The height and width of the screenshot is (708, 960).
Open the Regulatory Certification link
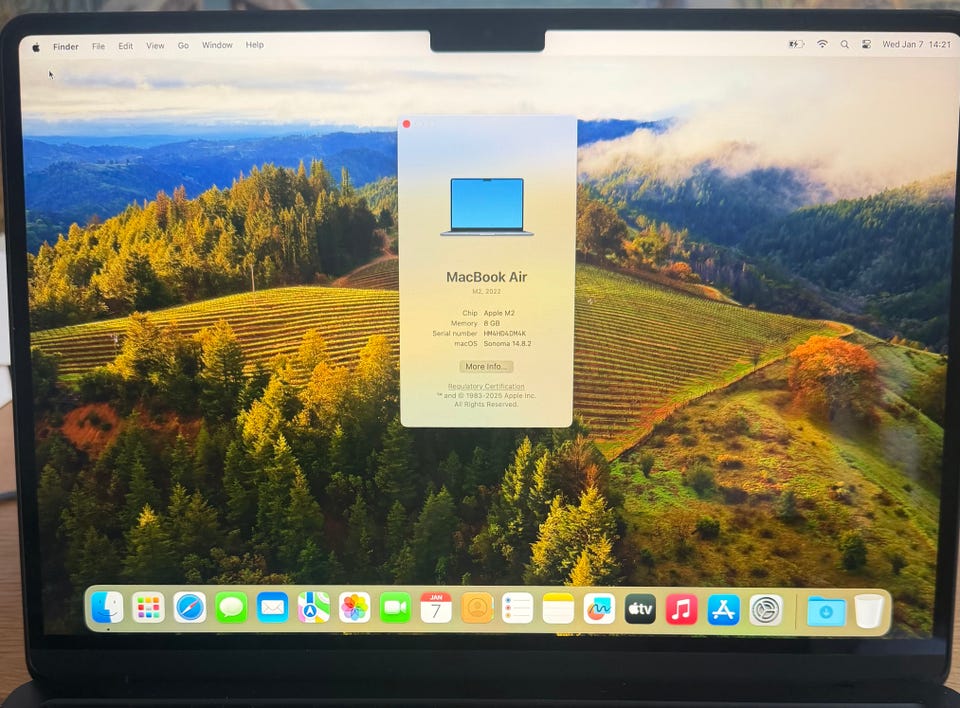pos(486,386)
